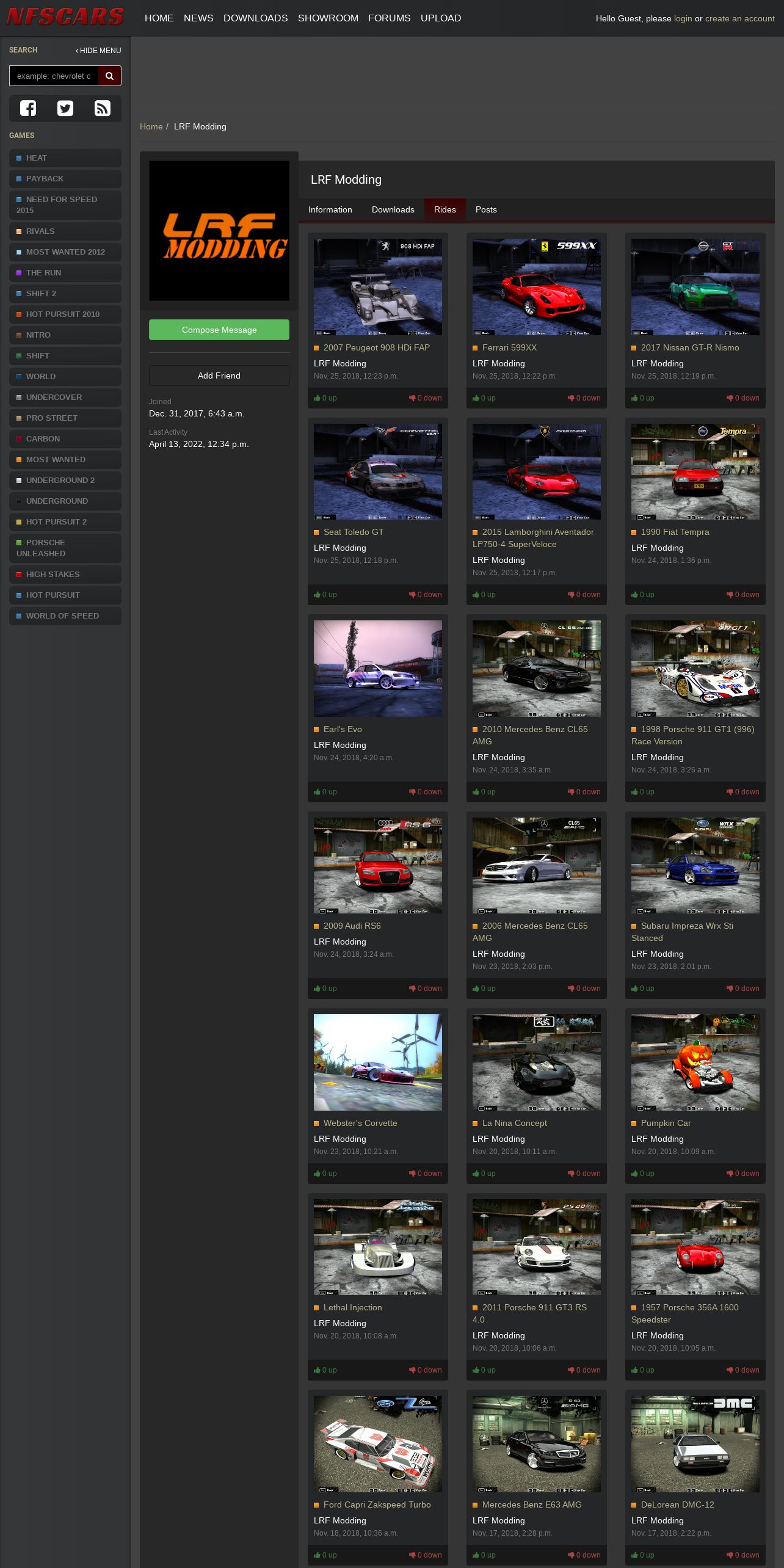The height and width of the screenshot is (1568, 784).
Task: Click the NFSCars logo
Action: pyautogui.click(x=65, y=16)
